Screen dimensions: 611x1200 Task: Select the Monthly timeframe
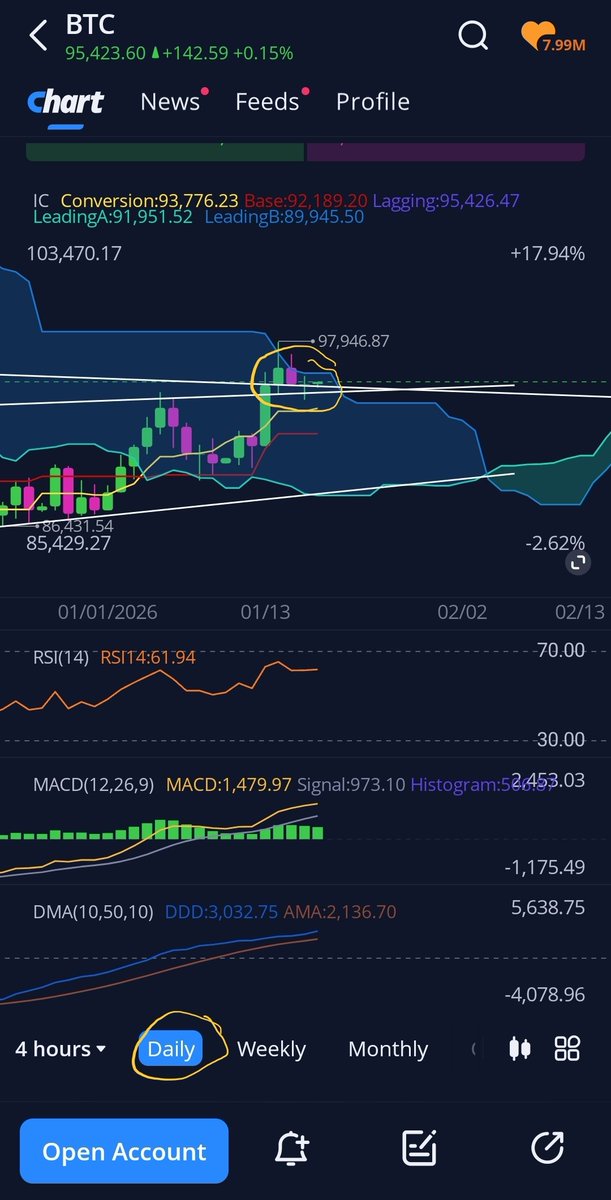point(388,1048)
